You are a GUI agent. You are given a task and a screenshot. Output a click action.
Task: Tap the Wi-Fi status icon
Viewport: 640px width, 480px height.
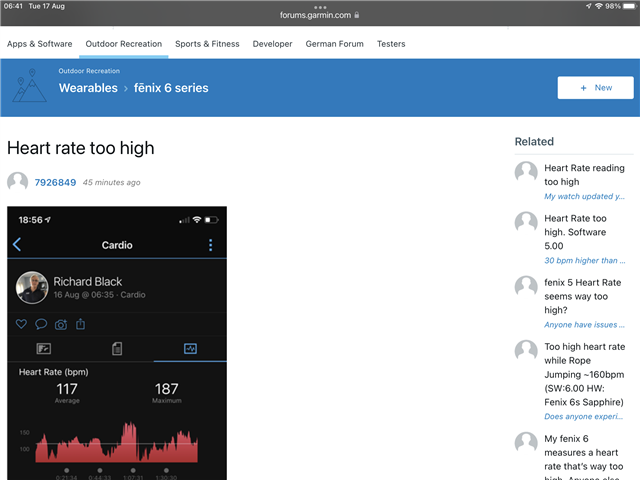point(599,6)
